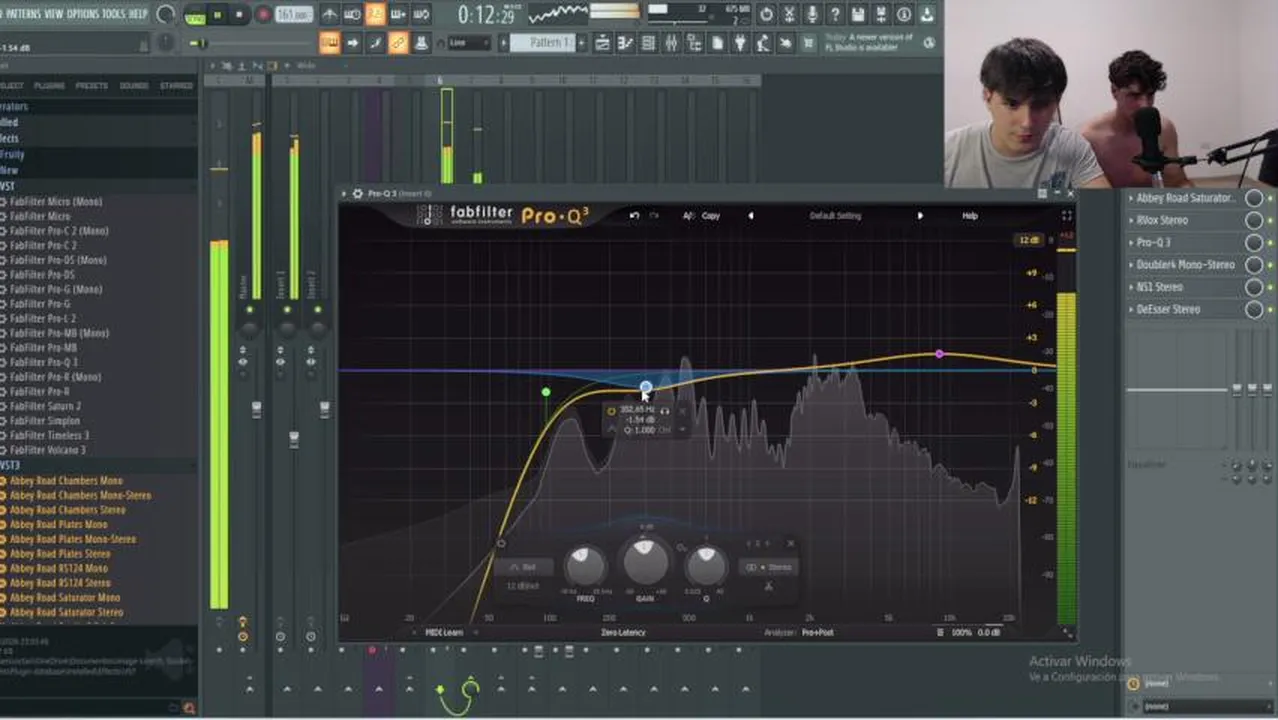1278x720 pixels.
Task: Collapse the VST3 browser folder
Action: pyautogui.click(x=10, y=466)
